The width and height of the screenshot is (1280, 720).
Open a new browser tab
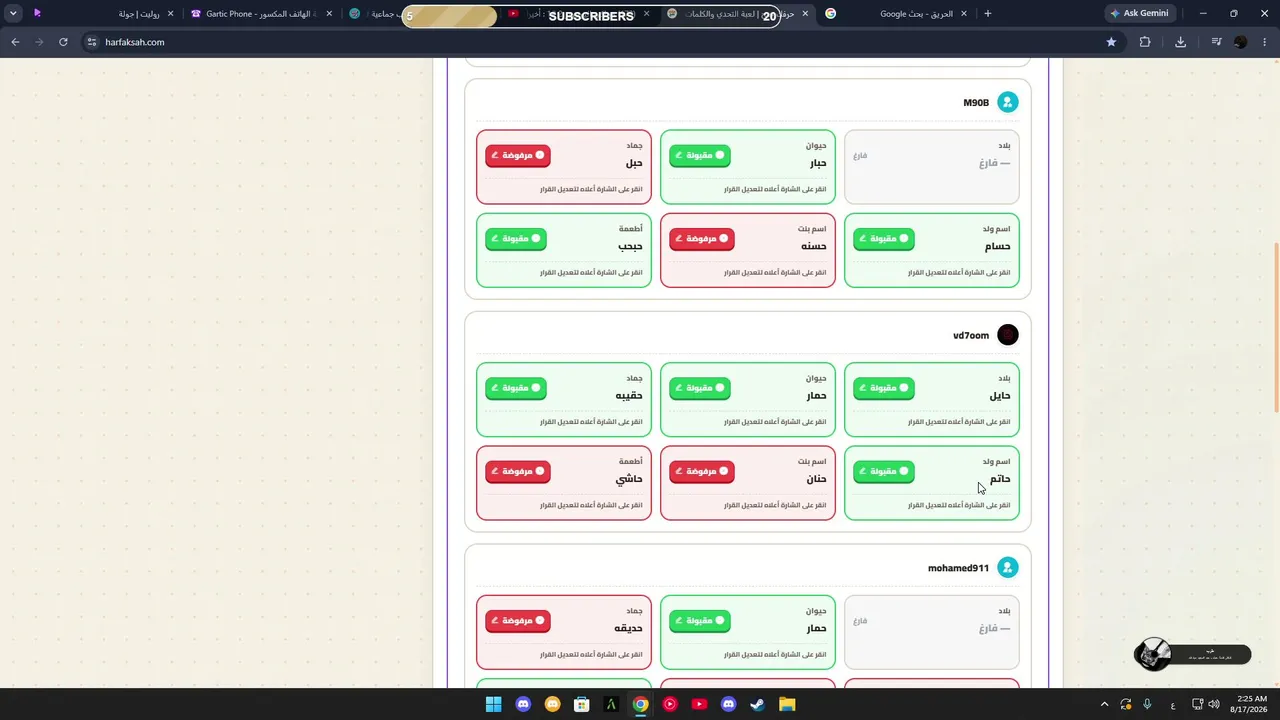988,14
